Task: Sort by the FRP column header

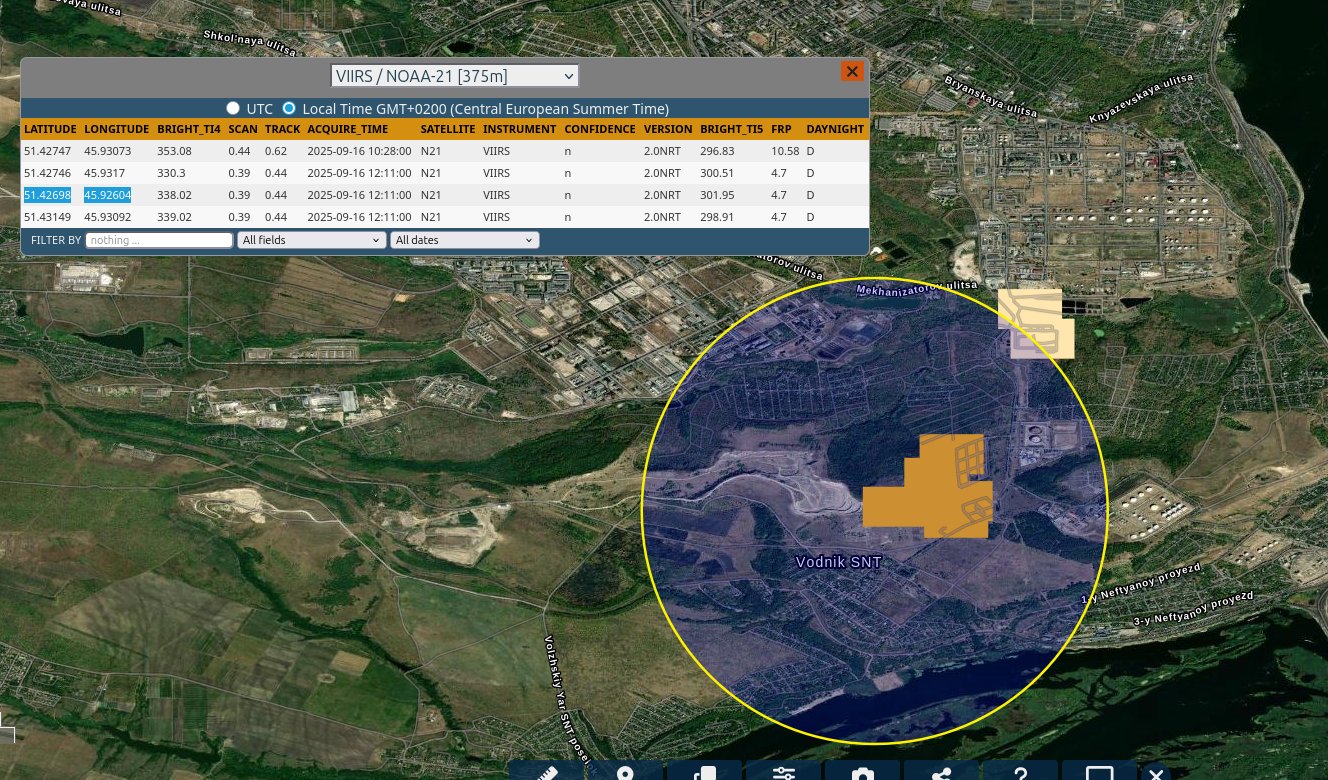Action: 781,129
